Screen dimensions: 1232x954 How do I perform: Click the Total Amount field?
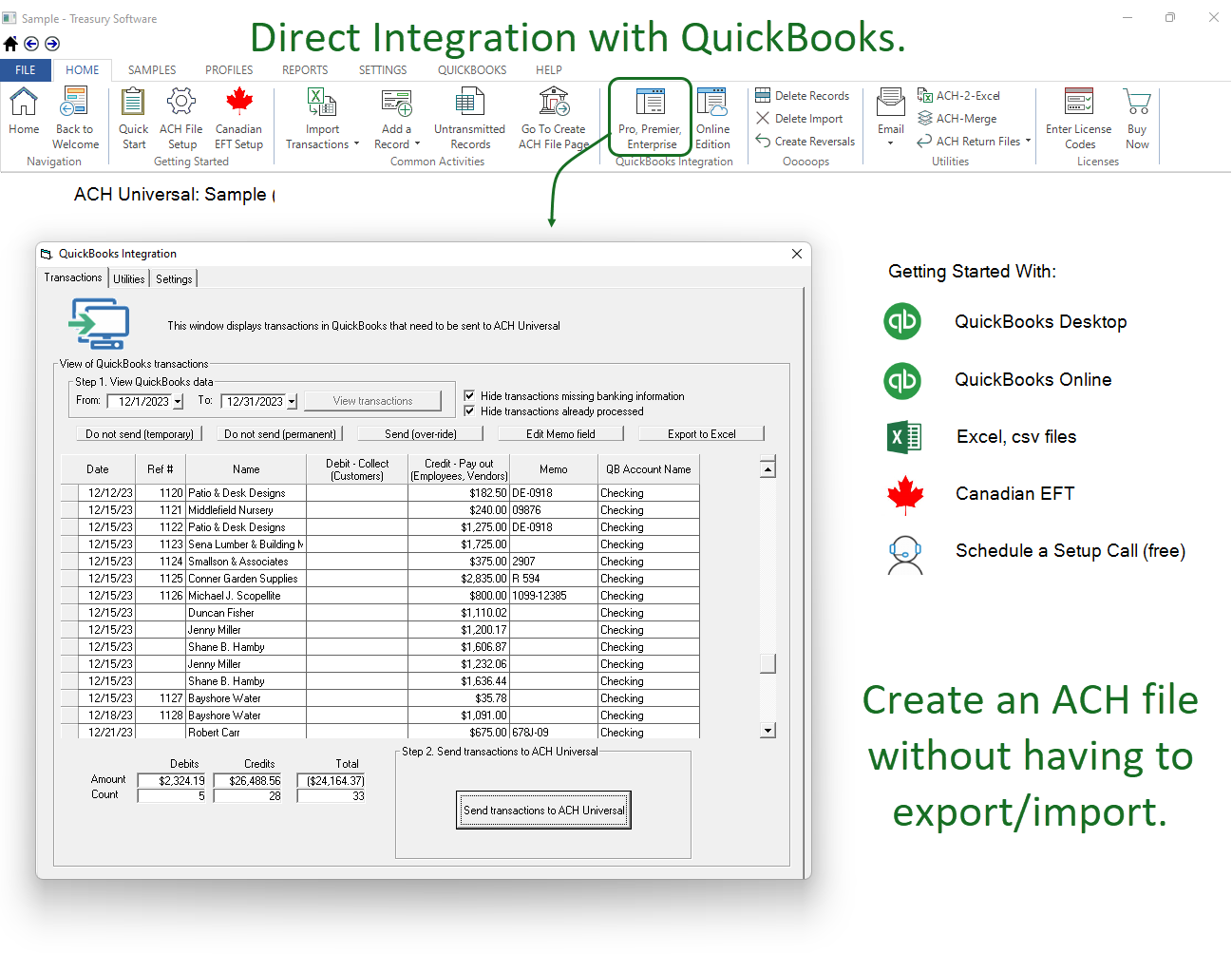332,781
